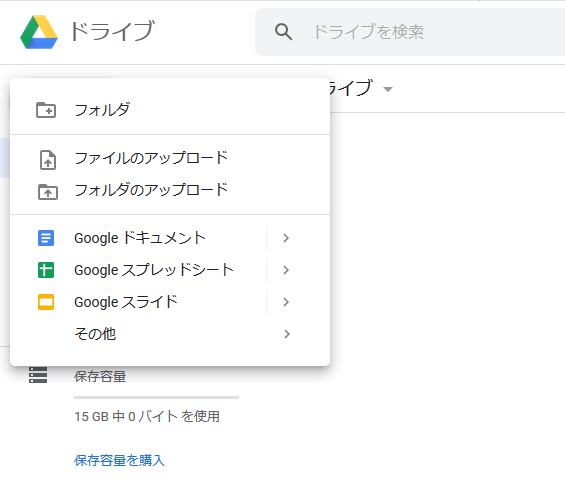Click the Google Slides yellow icon

46,302
